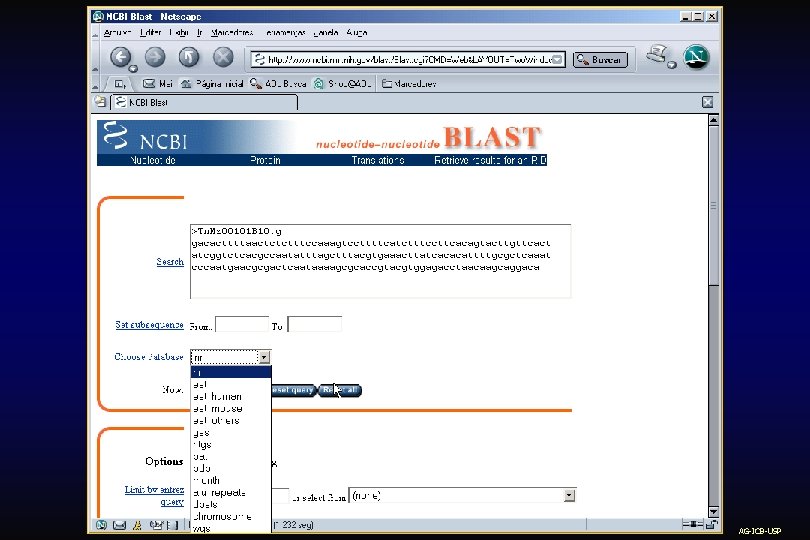Click the Buscar search button
This screenshot has width=810, height=540.
600,59
